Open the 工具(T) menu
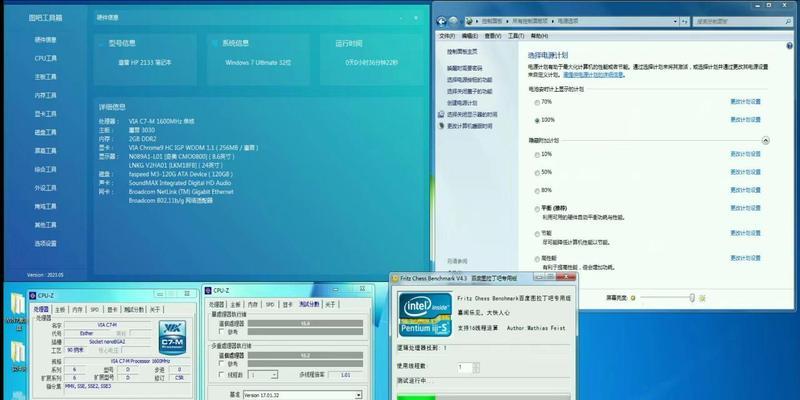Viewport: 800px width, 400px height. 516,36
